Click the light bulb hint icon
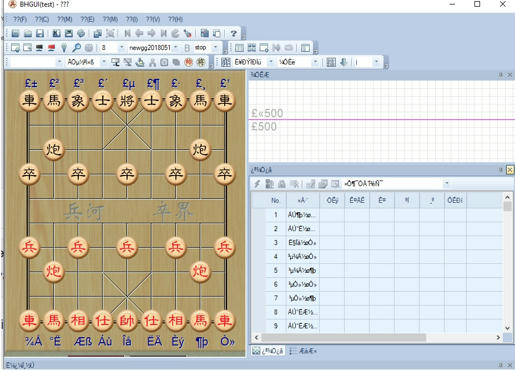This screenshot has width=515, height=370. pyautogui.click(x=64, y=48)
